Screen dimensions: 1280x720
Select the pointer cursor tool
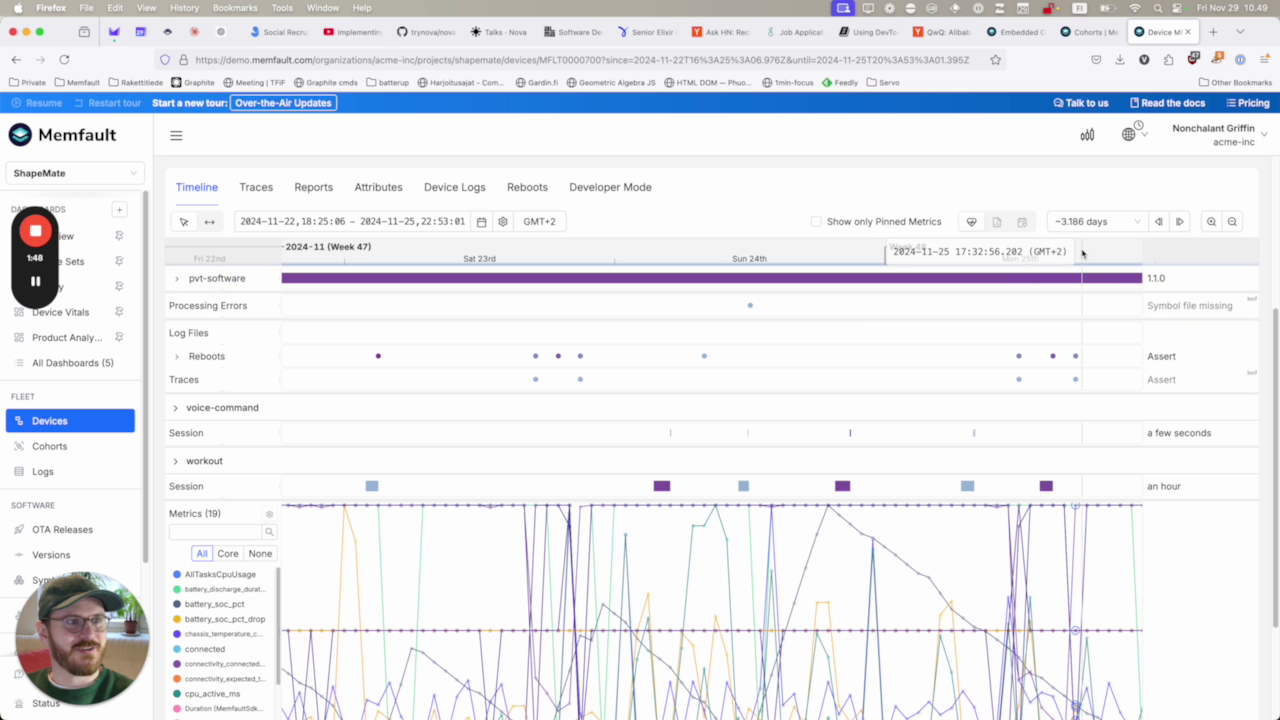click(184, 222)
